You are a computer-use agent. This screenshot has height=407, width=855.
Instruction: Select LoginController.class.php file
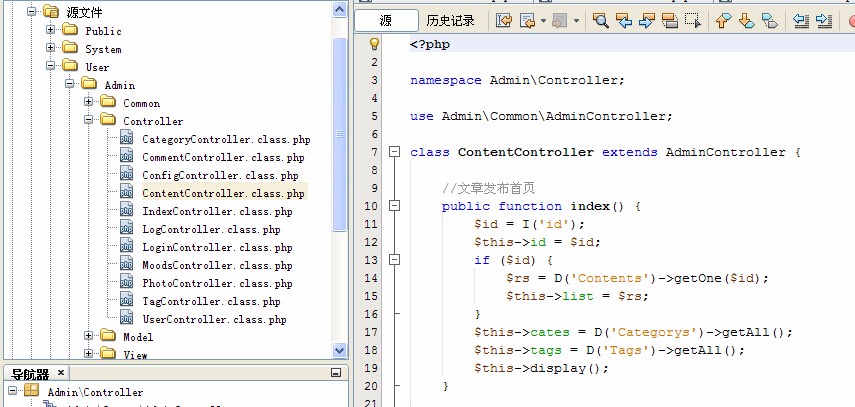tap(217, 247)
